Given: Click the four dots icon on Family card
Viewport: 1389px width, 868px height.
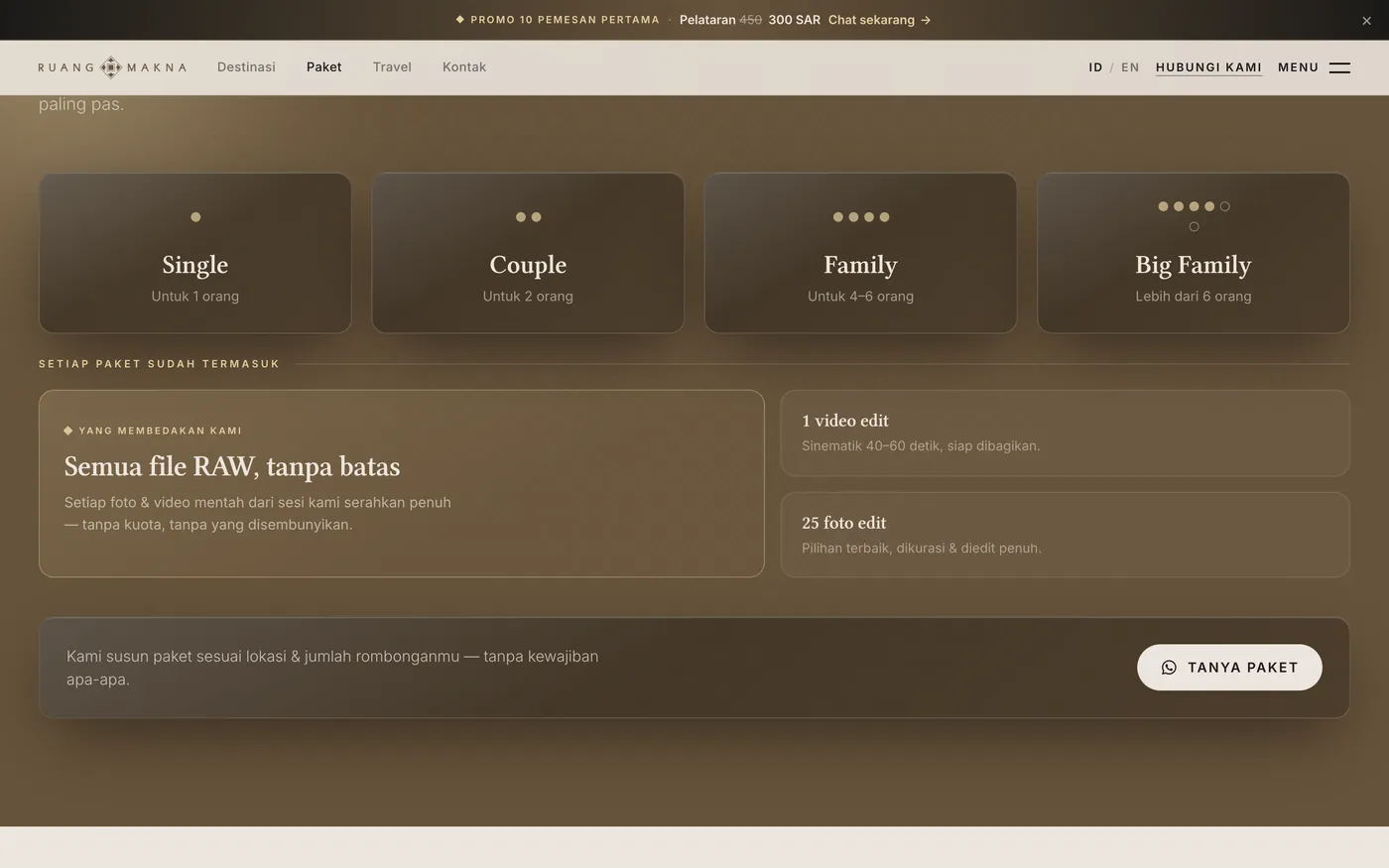Looking at the screenshot, I should pos(861,217).
